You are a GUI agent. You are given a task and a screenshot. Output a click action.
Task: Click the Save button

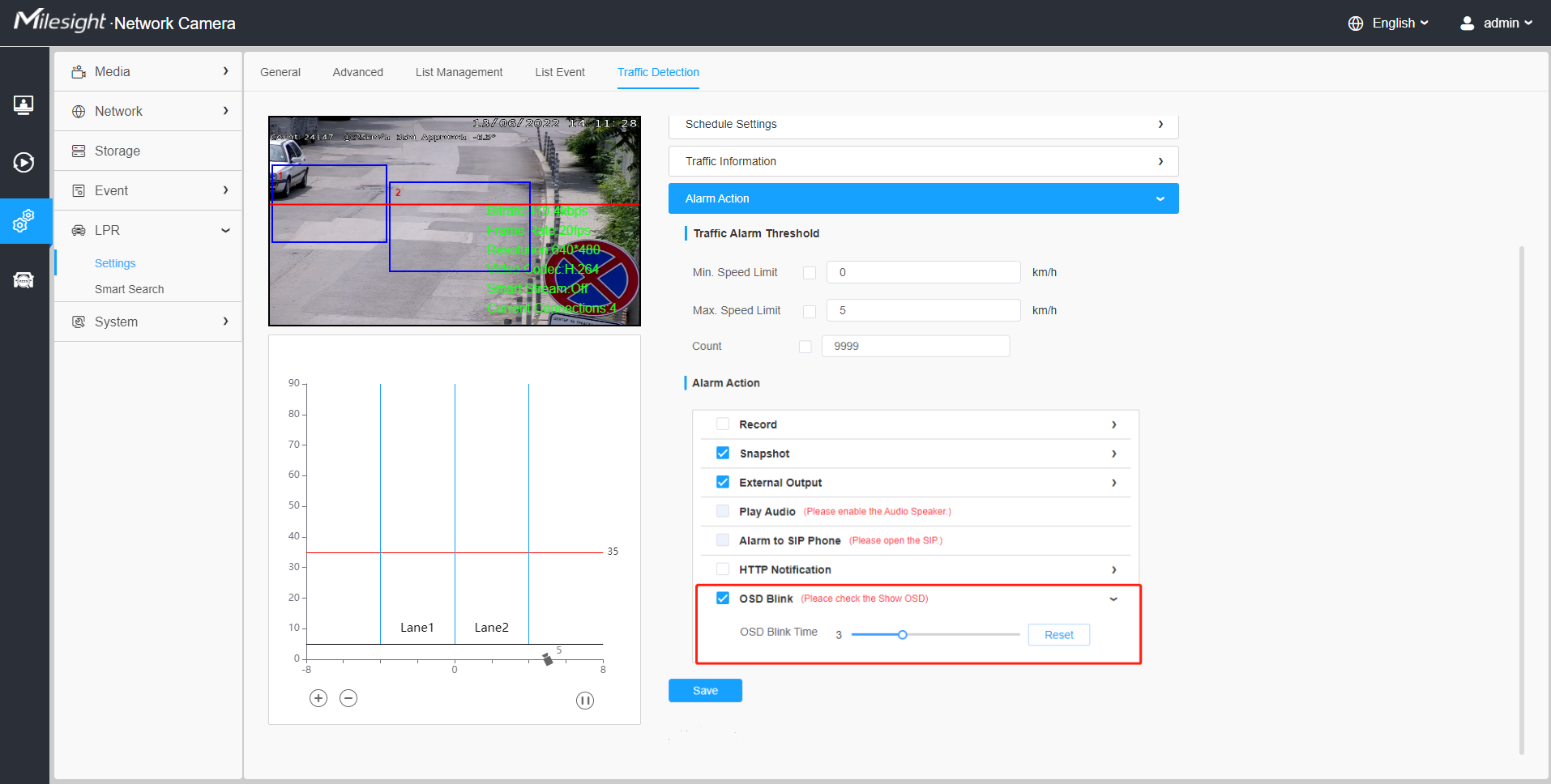point(705,691)
